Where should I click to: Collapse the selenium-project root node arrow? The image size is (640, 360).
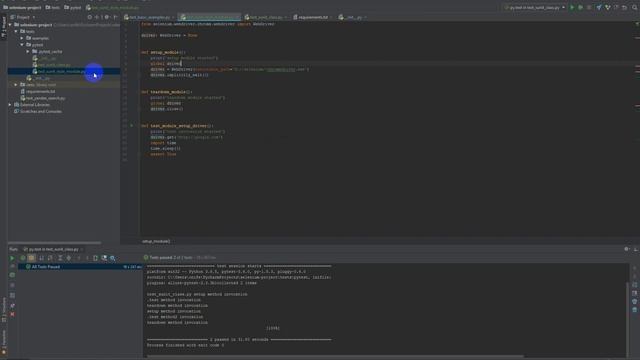[10, 25]
